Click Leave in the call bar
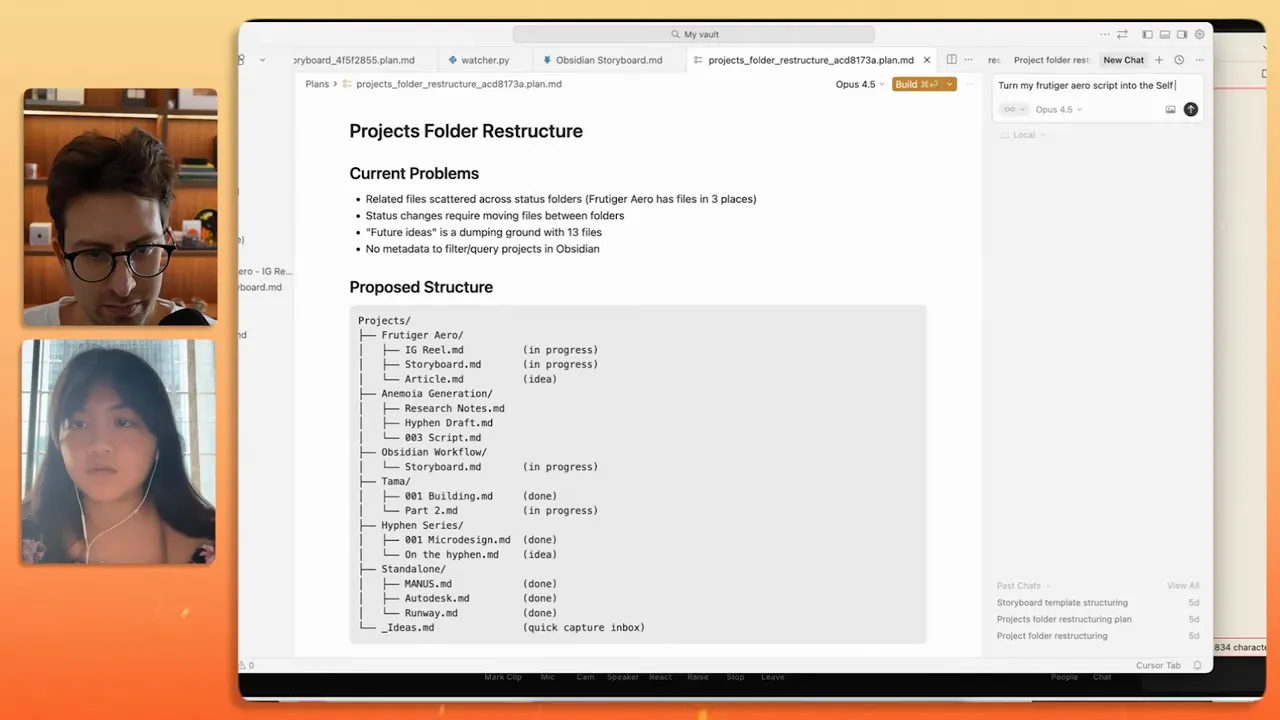 [772, 677]
